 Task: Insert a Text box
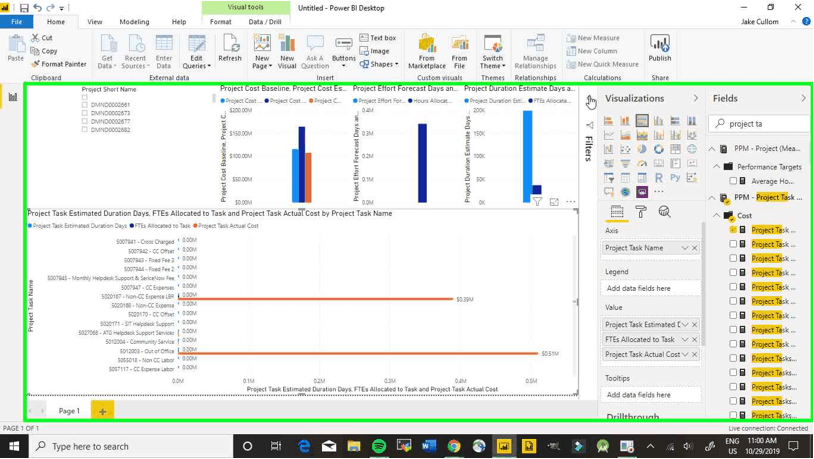[x=378, y=38]
